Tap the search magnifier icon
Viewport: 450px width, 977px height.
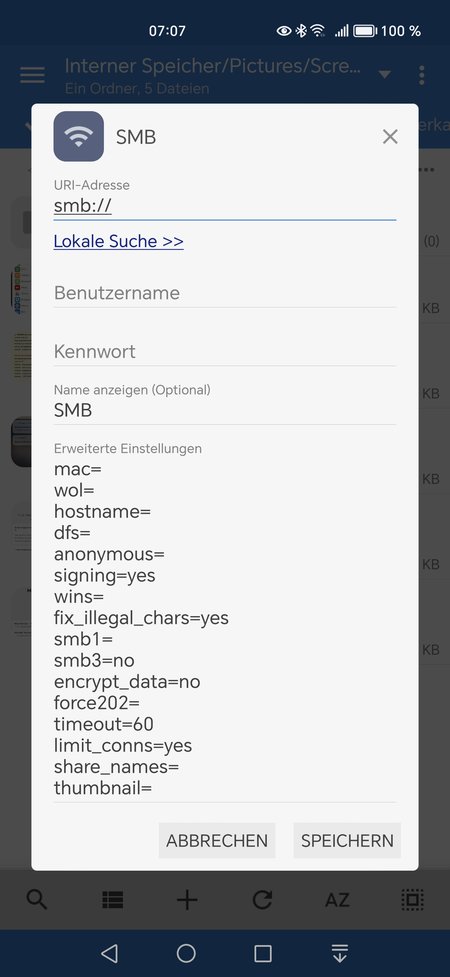pos(37,900)
